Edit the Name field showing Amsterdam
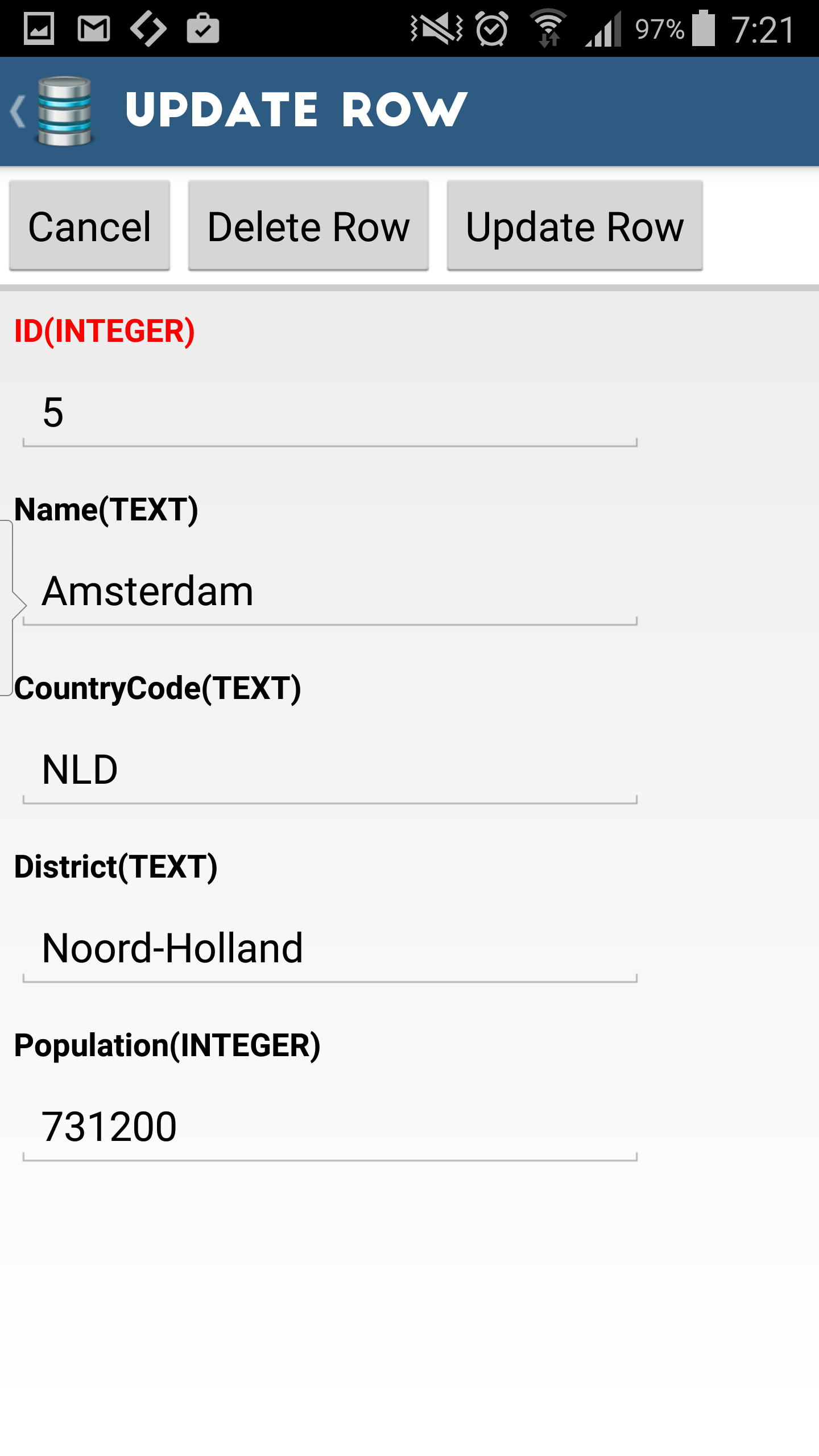 pyautogui.click(x=330, y=591)
